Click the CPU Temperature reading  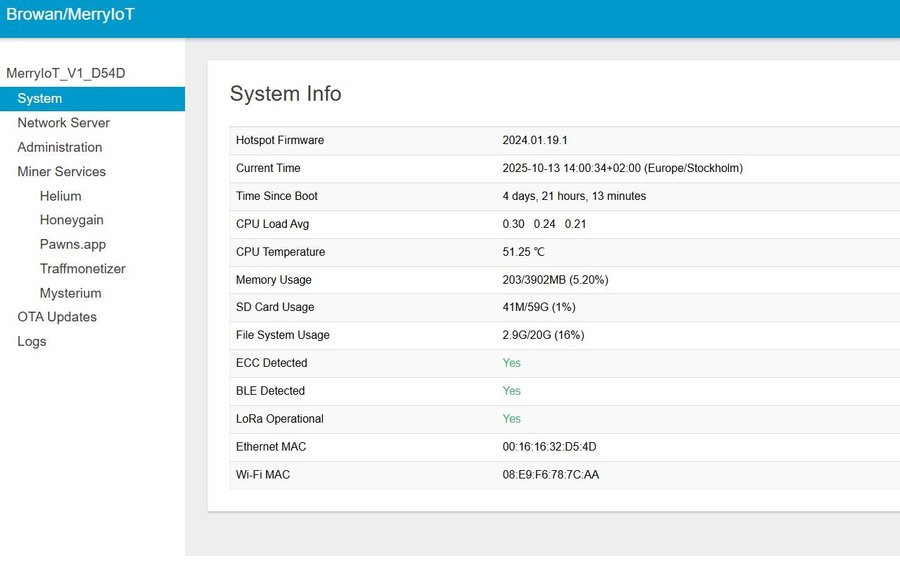pyautogui.click(x=523, y=252)
